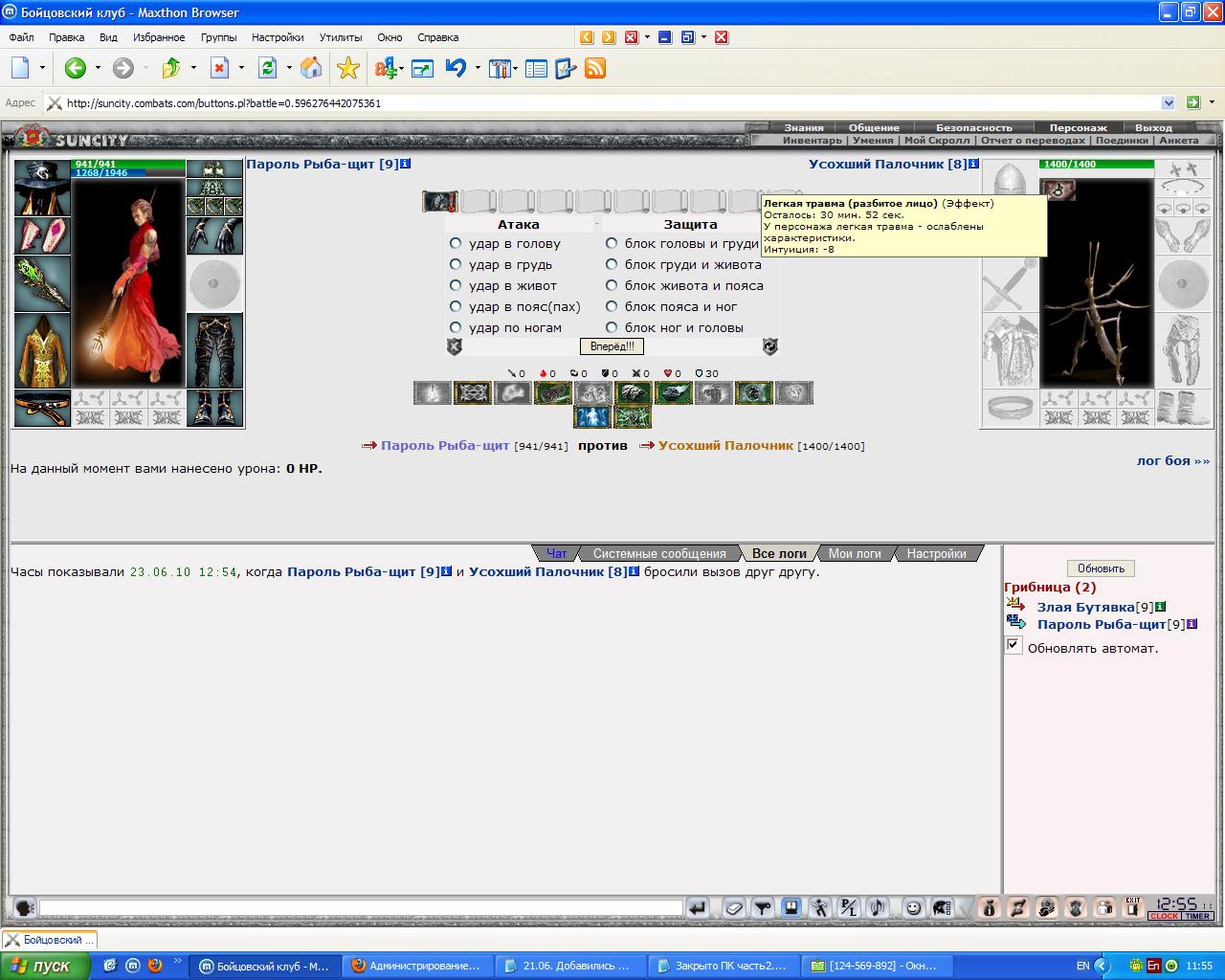Open 'Инвентарь' link in game header
The height and width of the screenshot is (980, 1225).
pyautogui.click(x=813, y=140)
